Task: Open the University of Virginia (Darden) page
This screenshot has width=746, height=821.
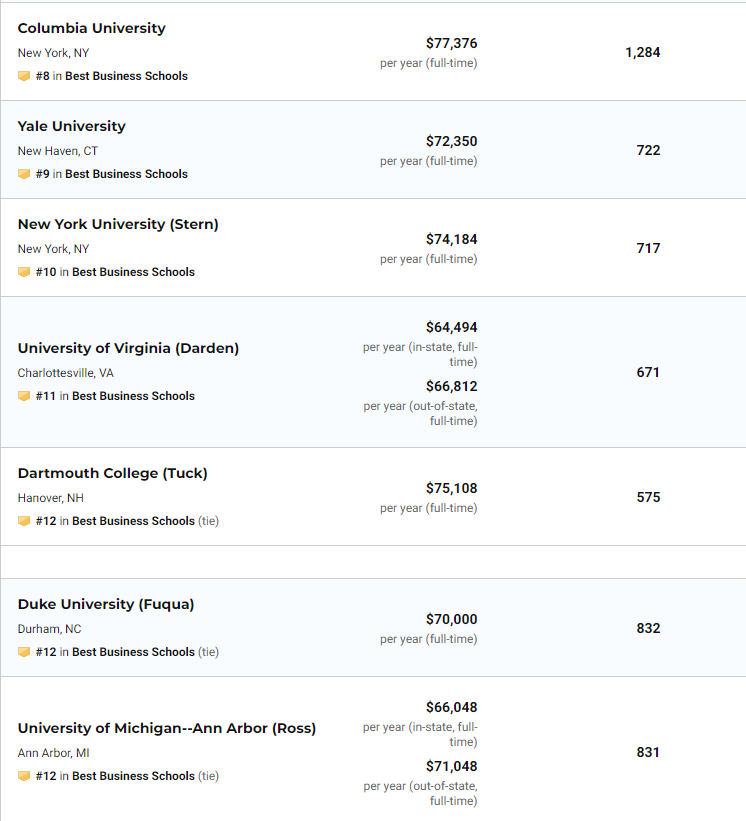Action: coord(128,348)
